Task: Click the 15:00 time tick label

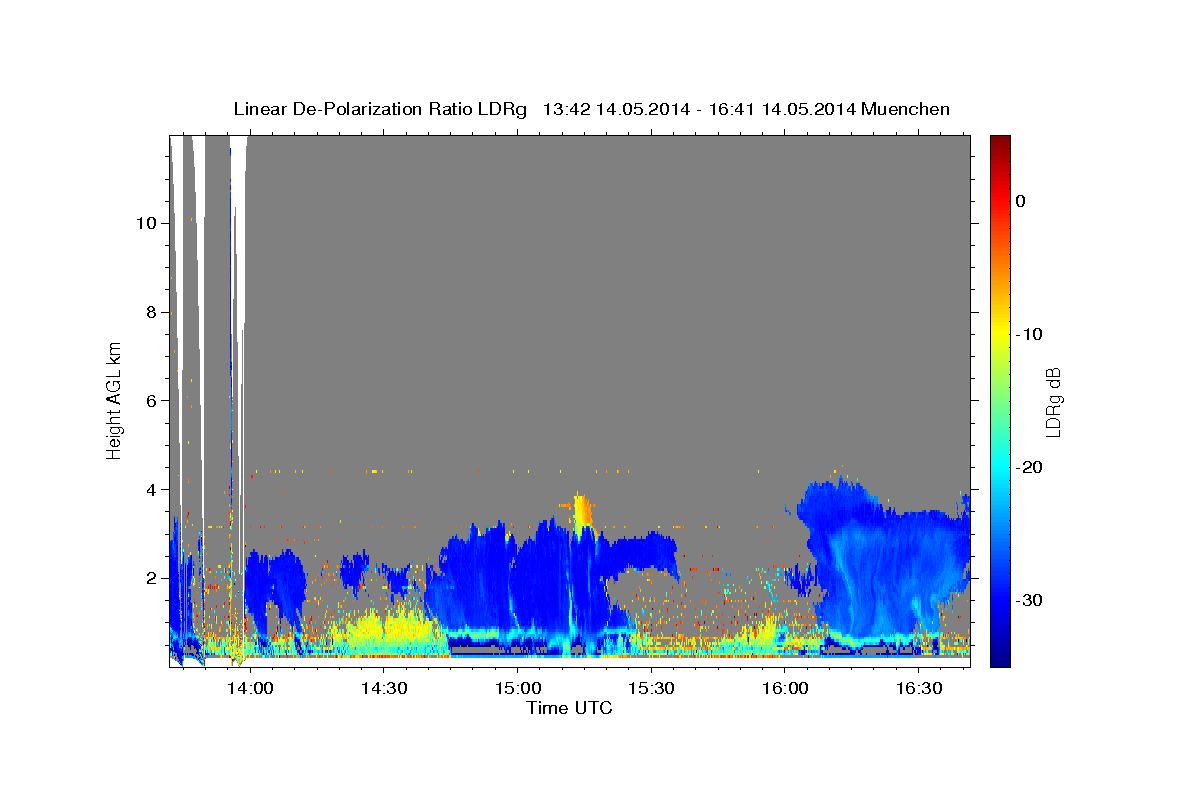Action: pyautogui.click(x=517, y=688)
